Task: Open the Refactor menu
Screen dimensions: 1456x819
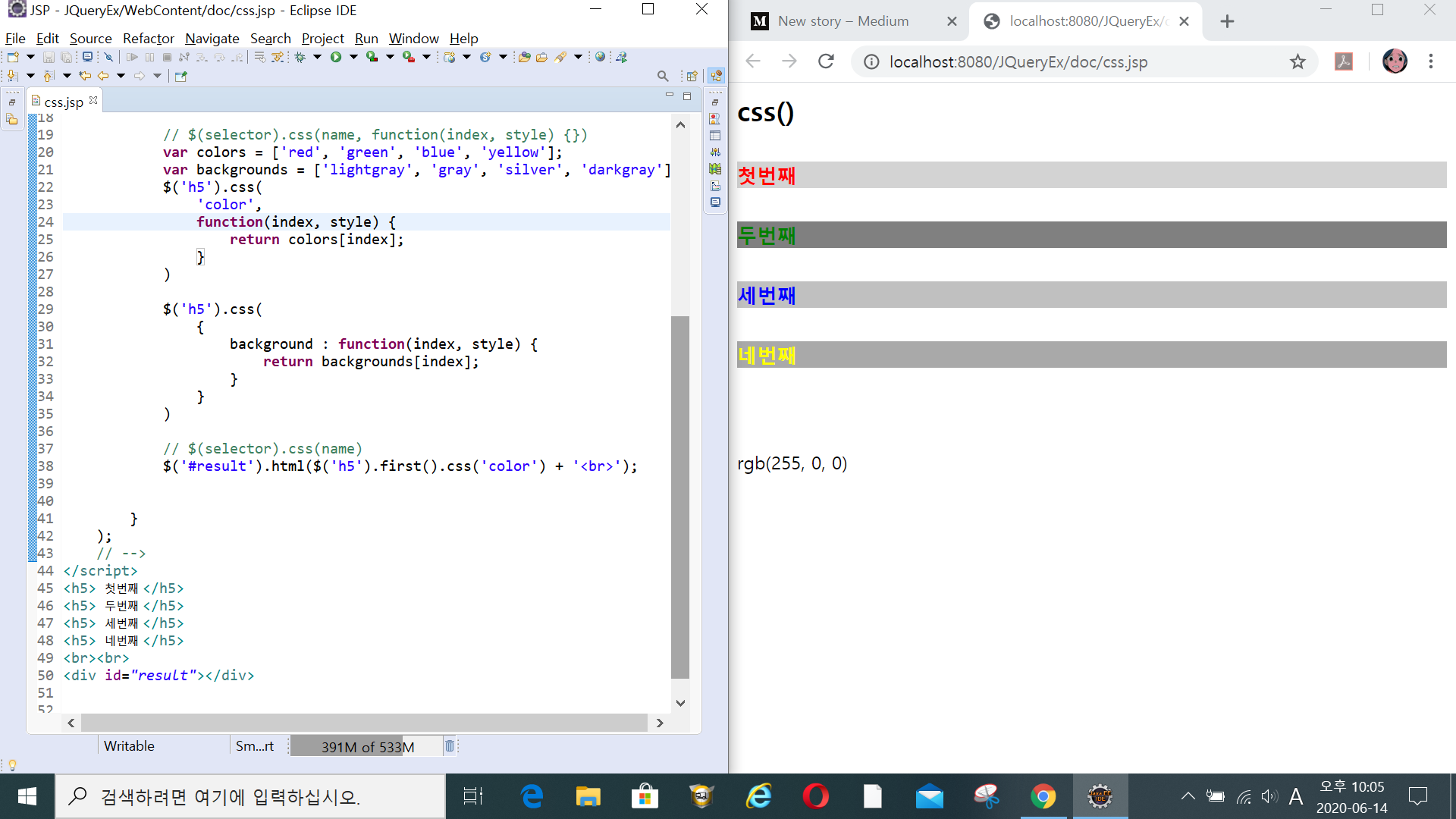Action: click(x=148, y=39)
